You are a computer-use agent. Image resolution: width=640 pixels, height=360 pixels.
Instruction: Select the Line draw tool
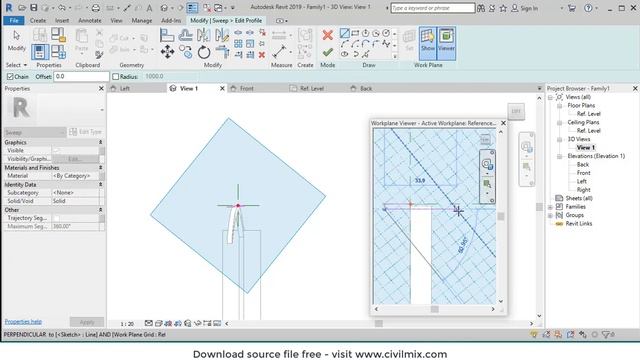(x=344, y=33)
